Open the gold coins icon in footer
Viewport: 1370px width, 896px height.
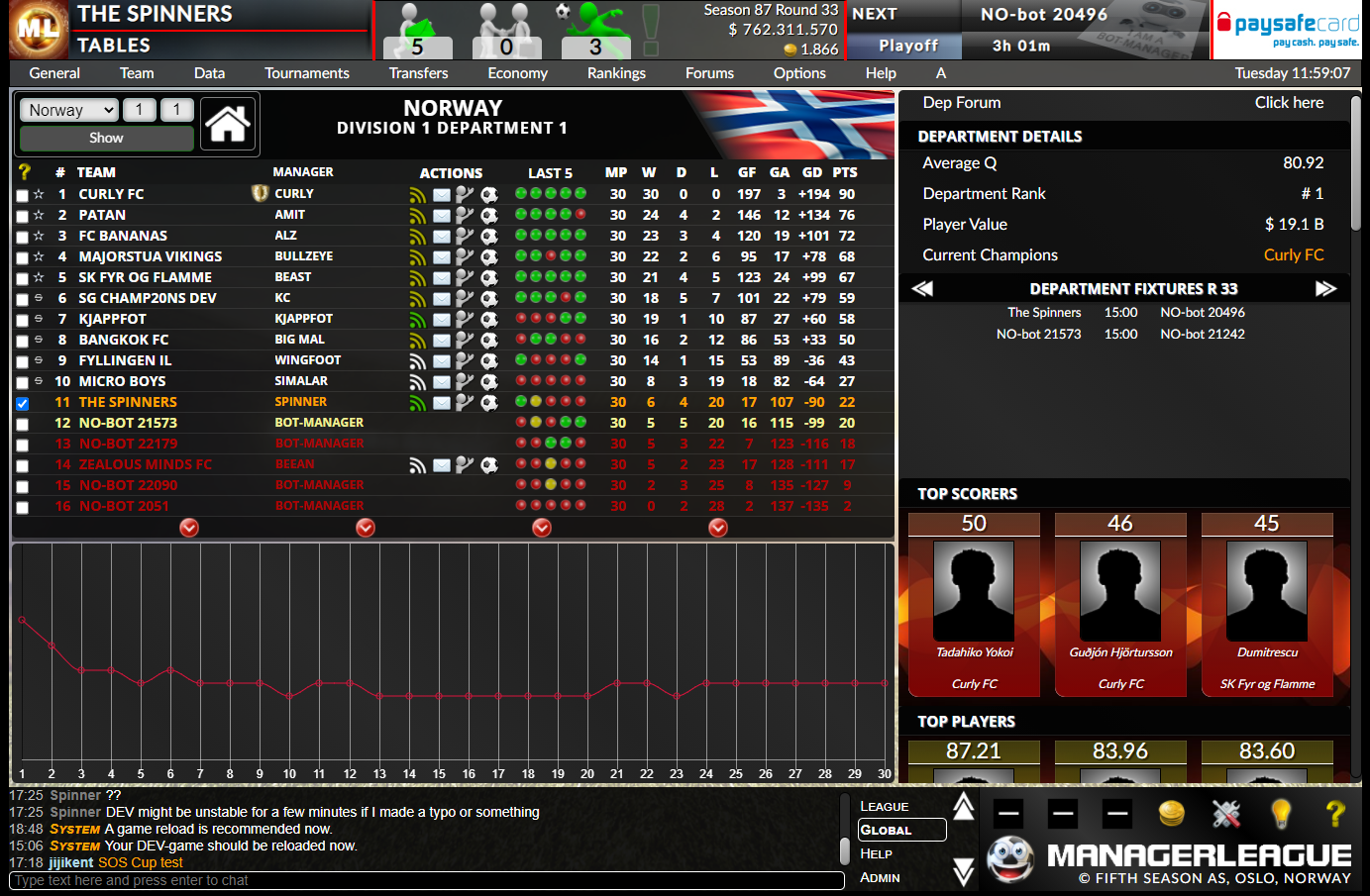pyautogui.click(x=1171, y=814)
